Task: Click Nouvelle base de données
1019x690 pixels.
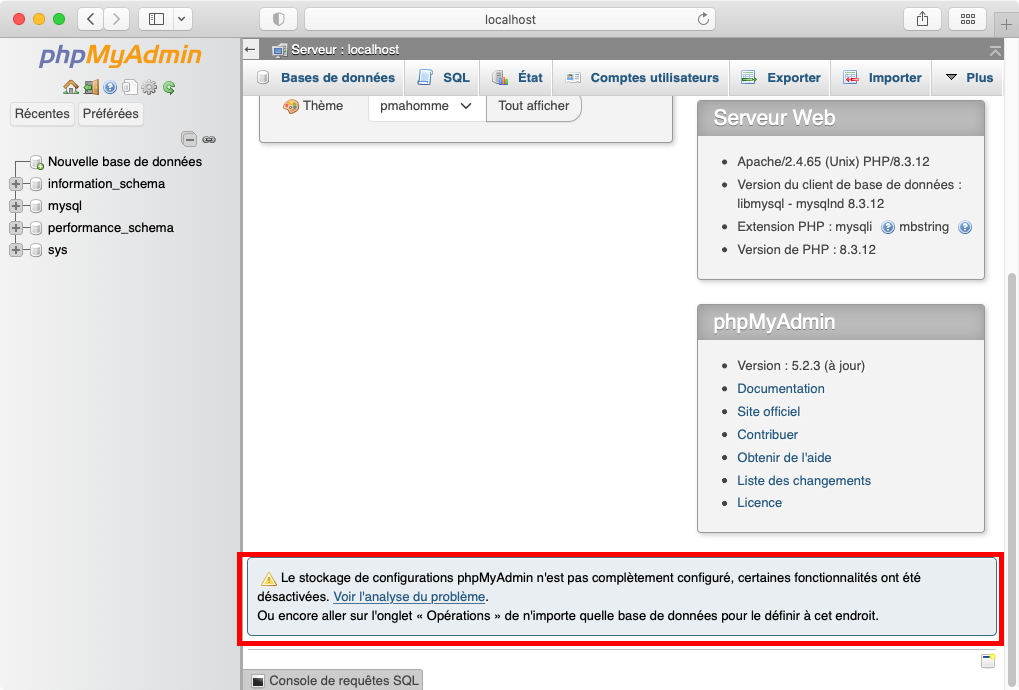Action: [x=124, y=162]
